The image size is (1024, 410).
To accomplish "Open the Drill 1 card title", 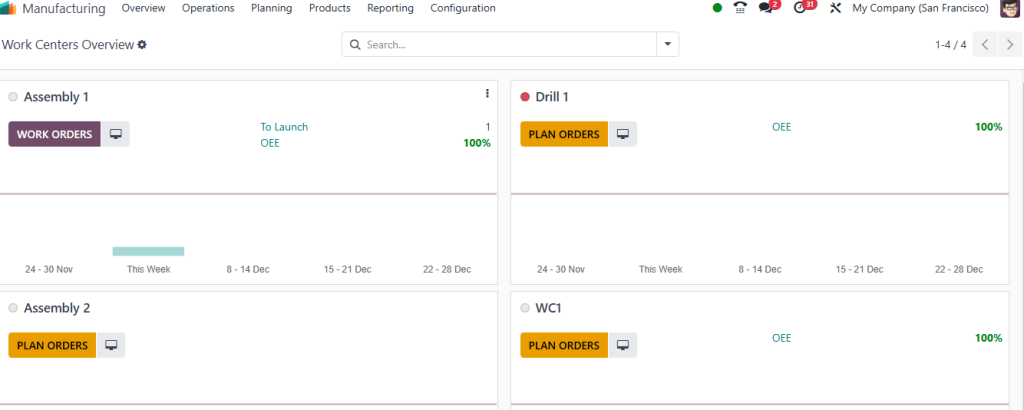I will 552,97.
